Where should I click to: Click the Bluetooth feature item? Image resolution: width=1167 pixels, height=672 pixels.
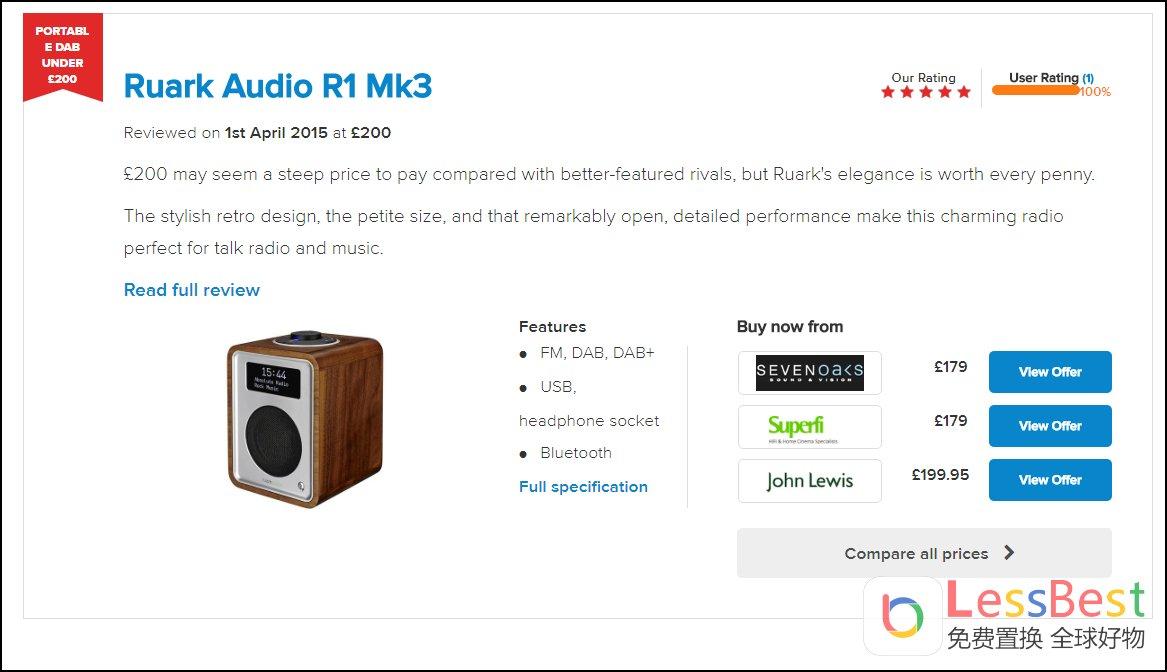pos(576,453)
